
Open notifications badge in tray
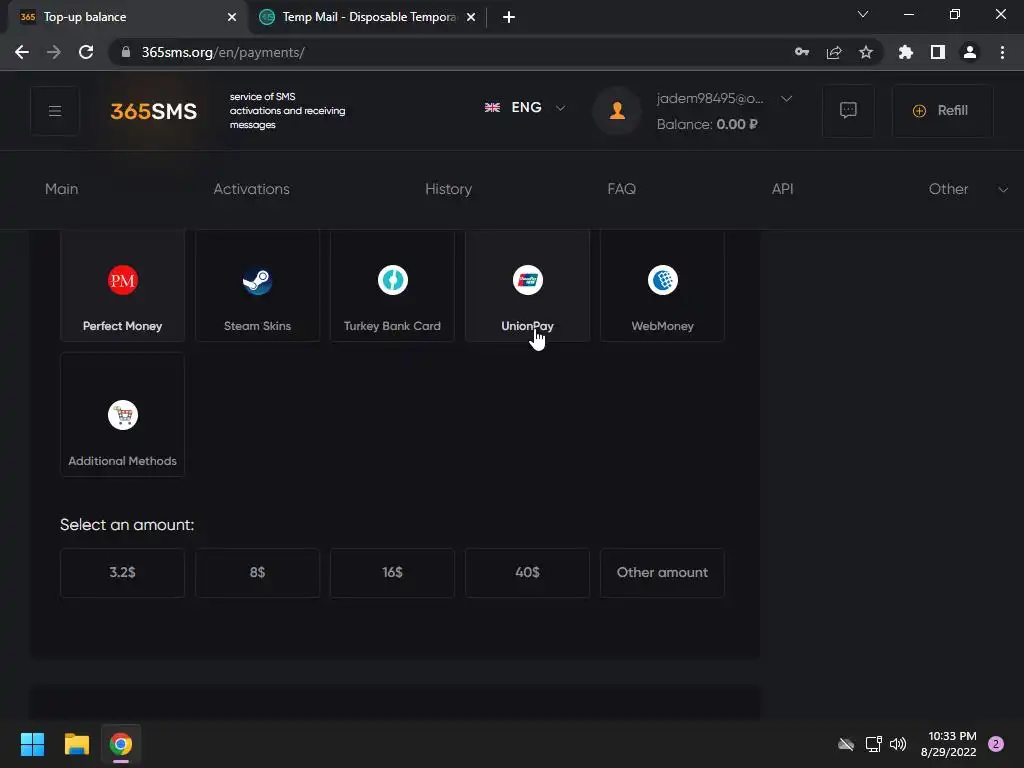(996, 744)
